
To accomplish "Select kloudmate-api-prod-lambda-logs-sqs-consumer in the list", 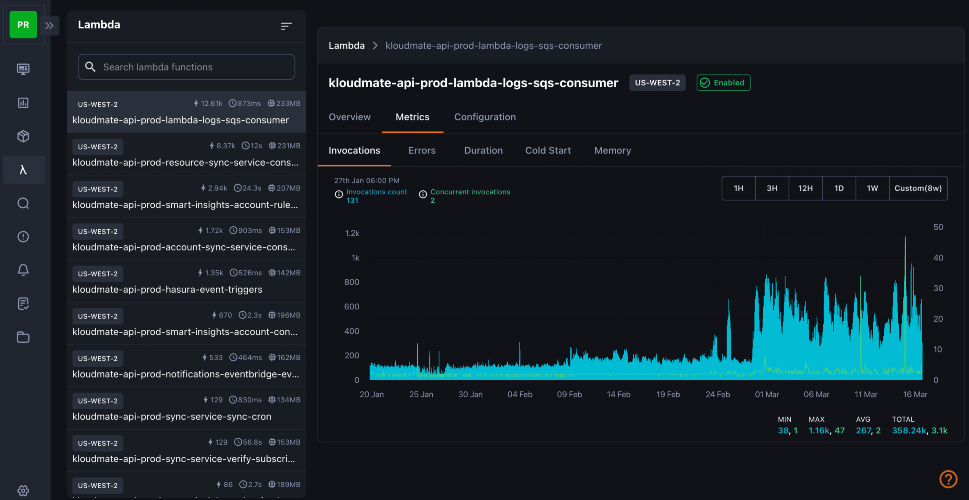I will (x=186, y=112).
